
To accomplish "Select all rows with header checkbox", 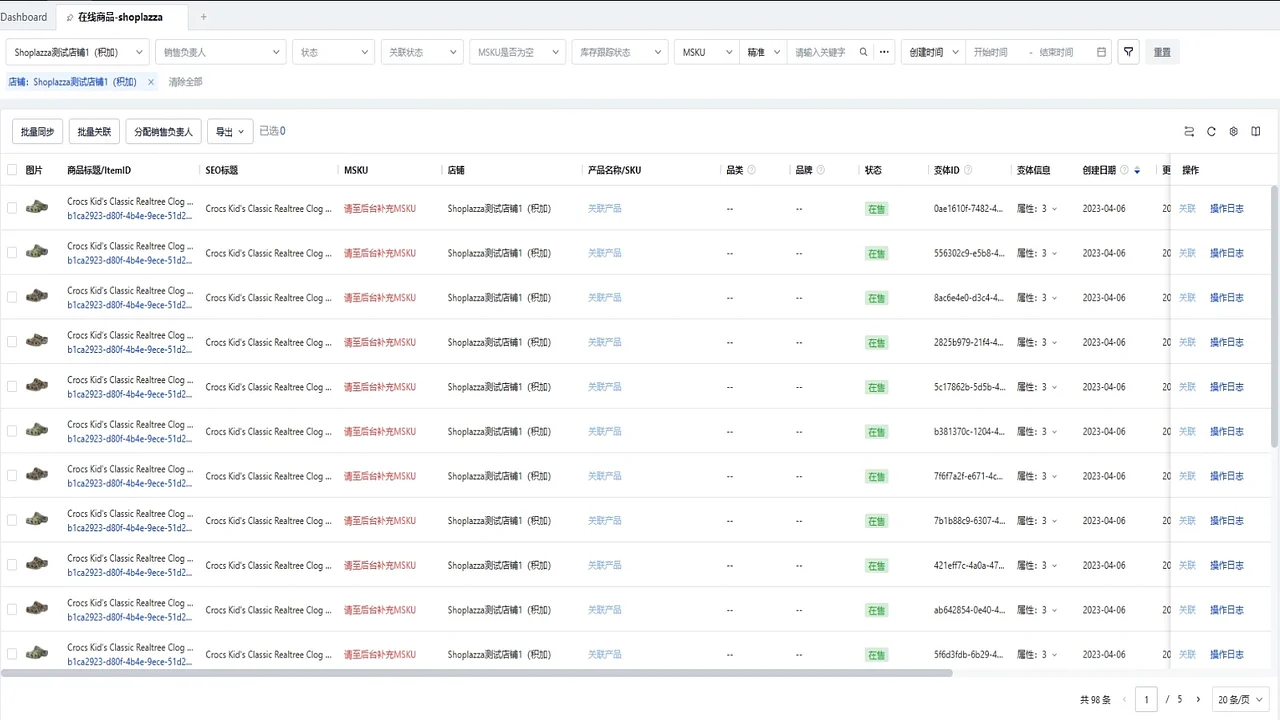I will [x=12, y=170].
